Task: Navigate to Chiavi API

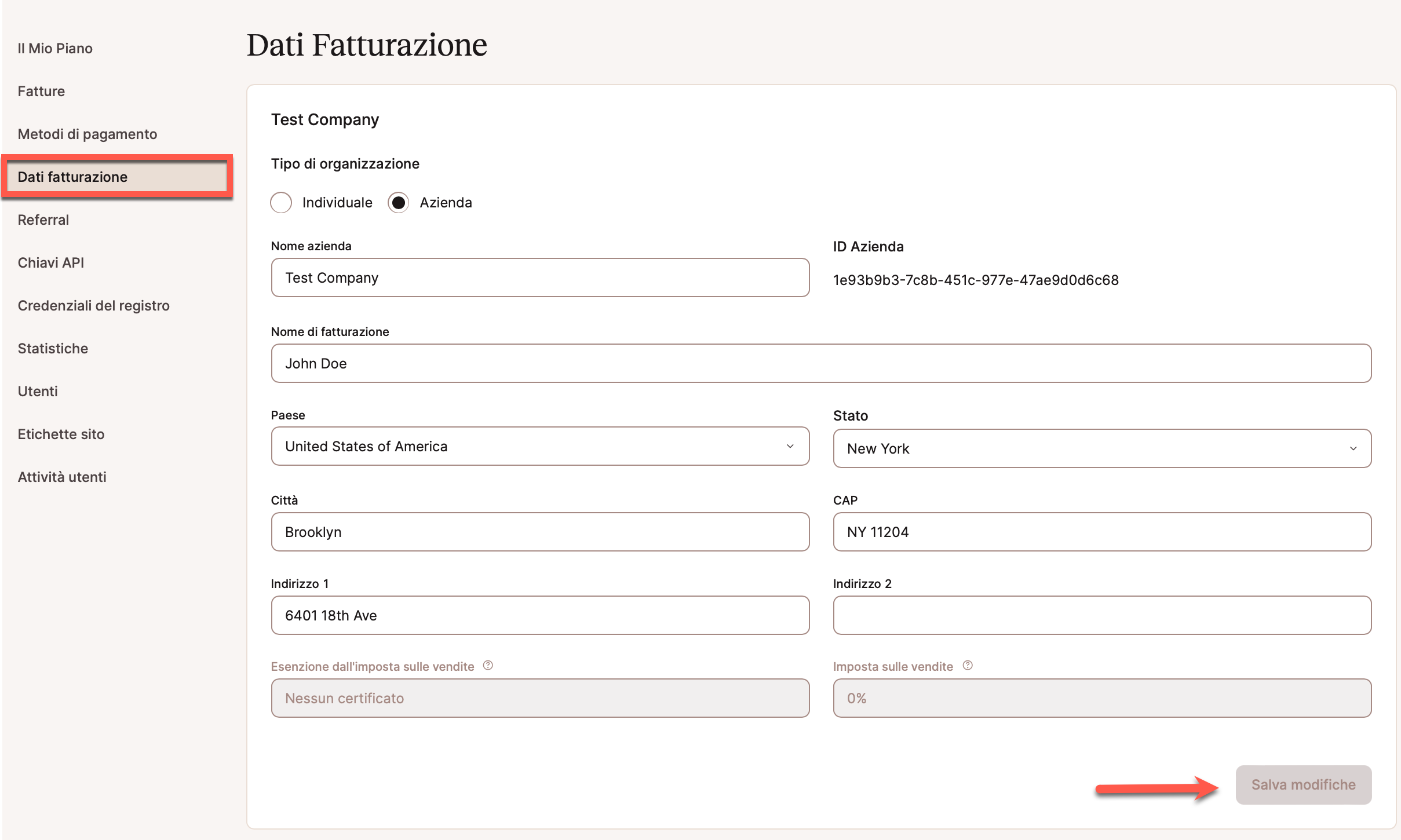Action: (x=50, y=262)
